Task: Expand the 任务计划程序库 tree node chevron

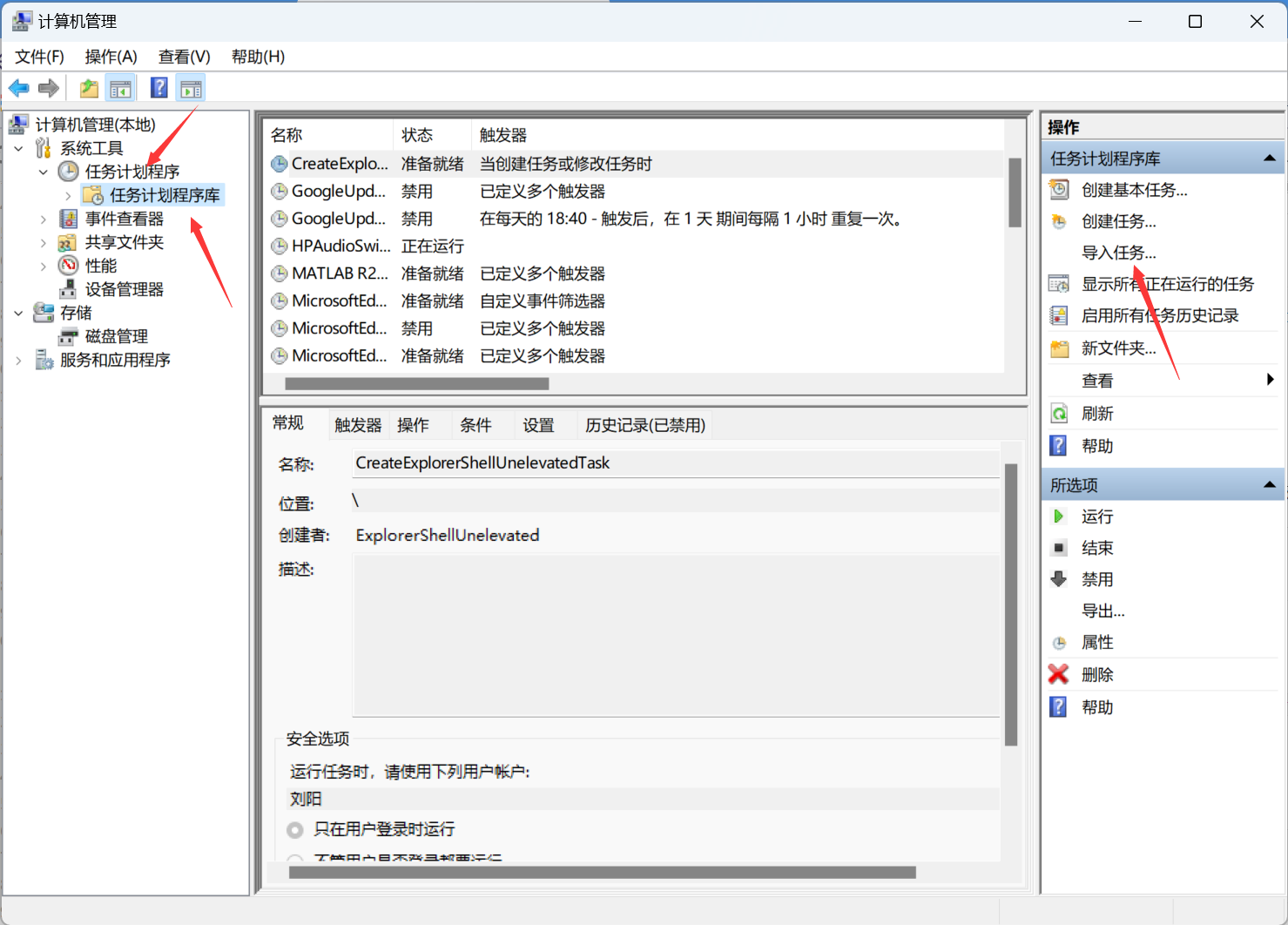Action: 68,196
